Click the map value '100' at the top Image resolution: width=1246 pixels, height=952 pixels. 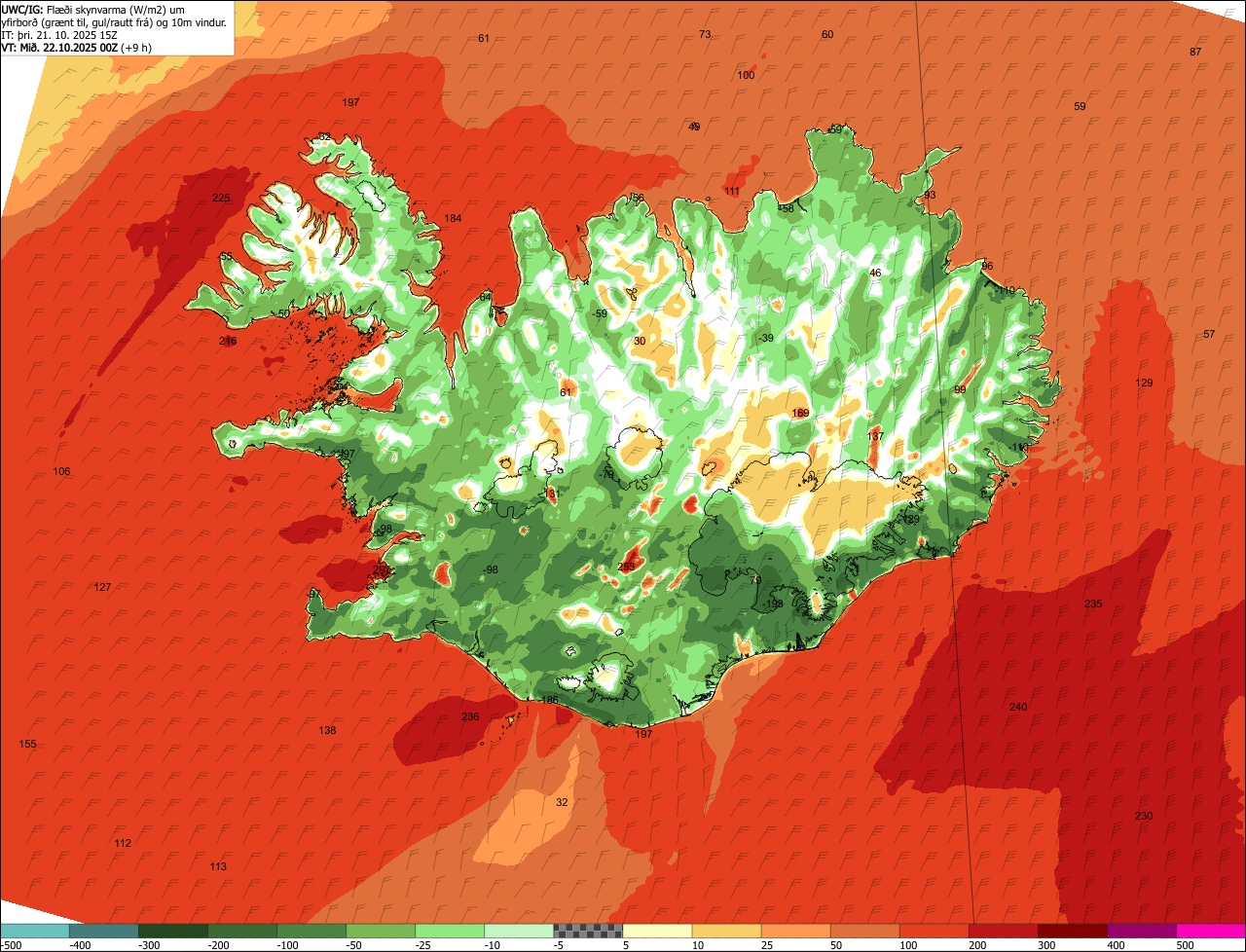tap(746, 75)
